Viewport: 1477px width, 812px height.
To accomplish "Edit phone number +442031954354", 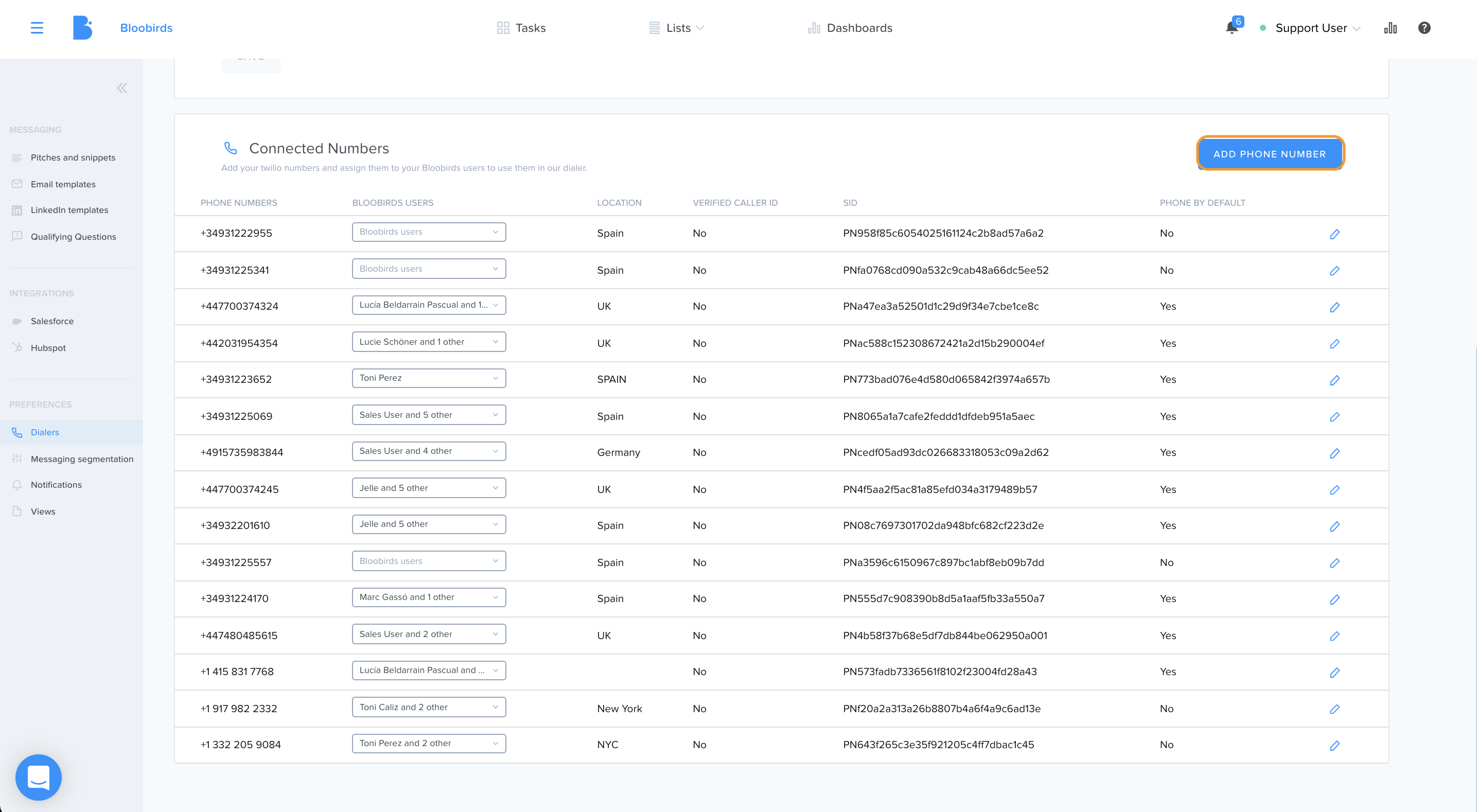I will click(1335, 344).
